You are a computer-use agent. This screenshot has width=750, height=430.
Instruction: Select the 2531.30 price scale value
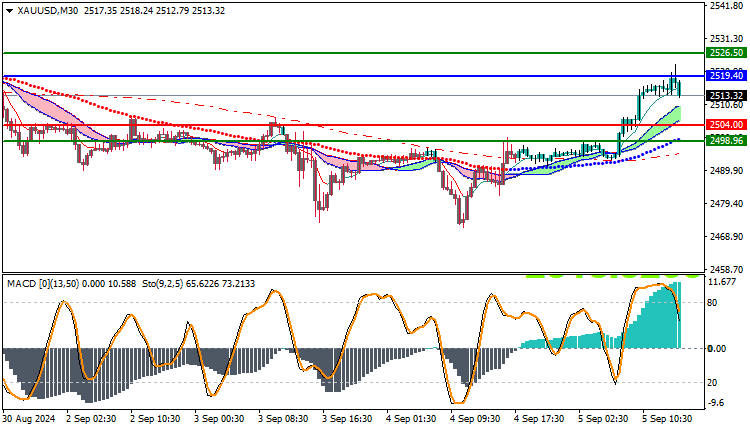click(x=727, y=39)
